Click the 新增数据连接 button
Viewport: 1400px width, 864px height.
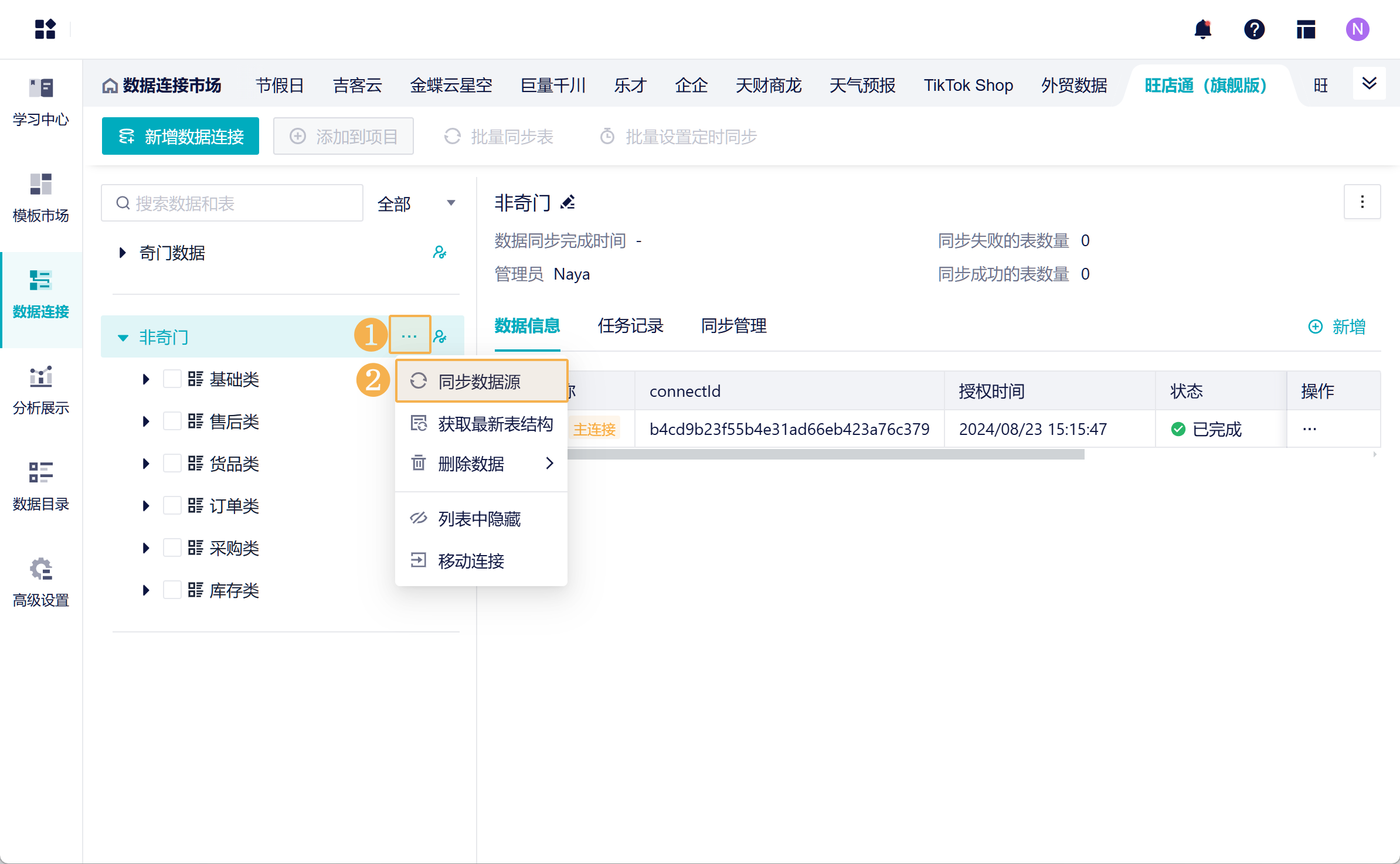181,136
